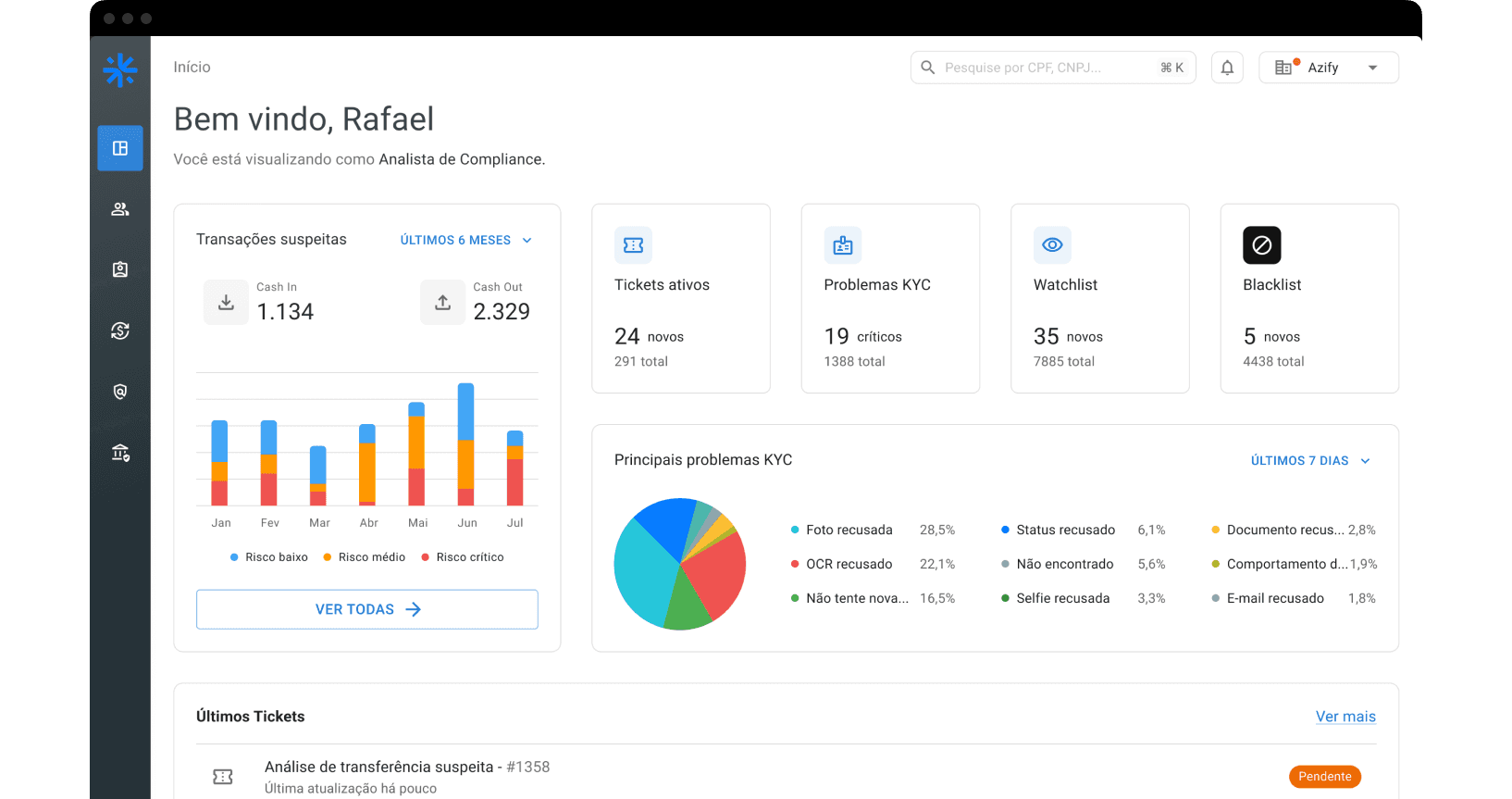Click the VER TODAS button

[367, 609]
